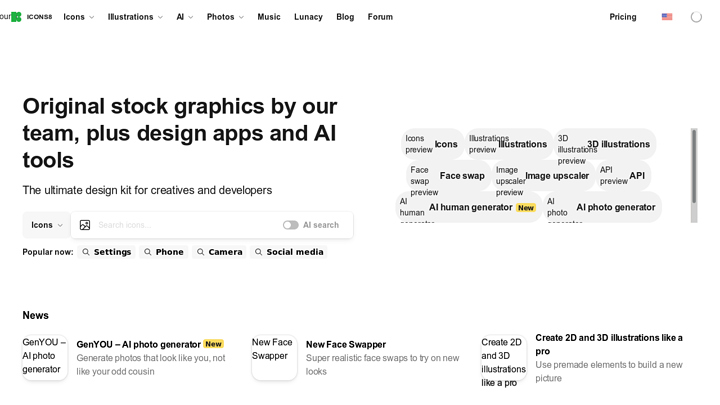Expand the AI navigation menu

185,17
